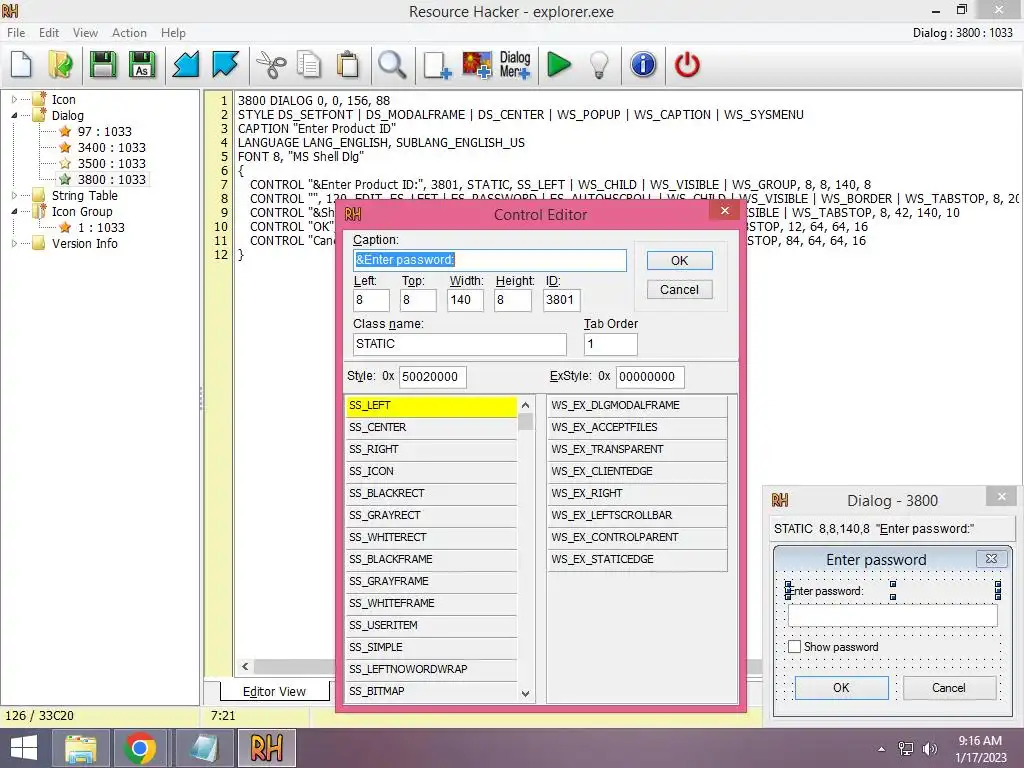Click the style list scroll-down arrow

coord(526,694)
